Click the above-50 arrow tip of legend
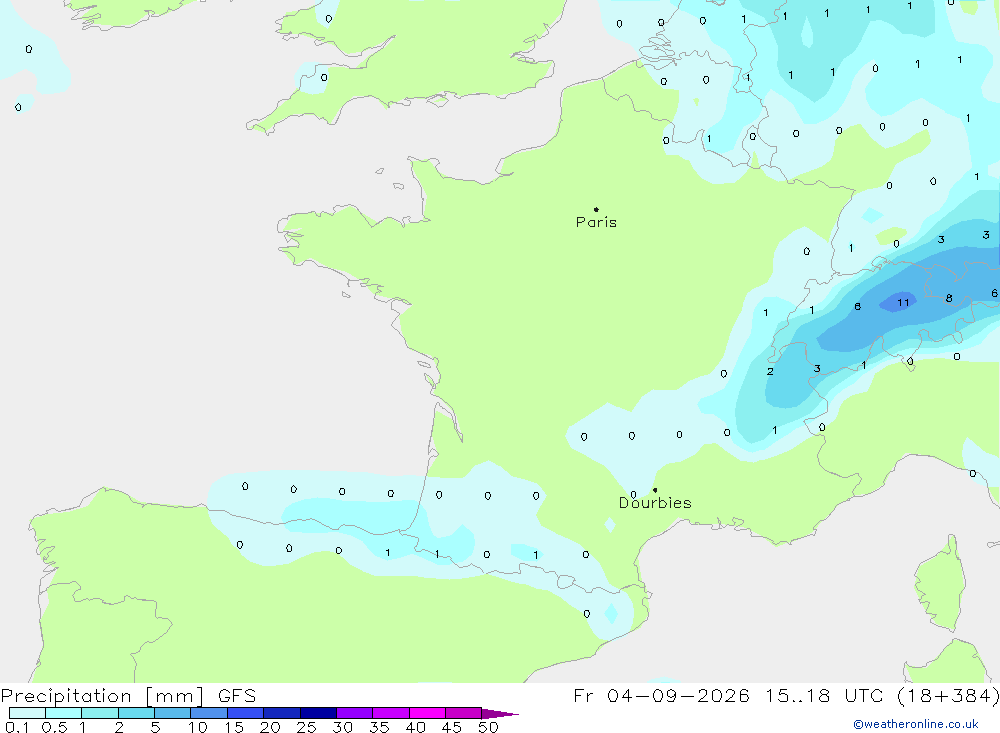1000x733 pixels. 500,714
